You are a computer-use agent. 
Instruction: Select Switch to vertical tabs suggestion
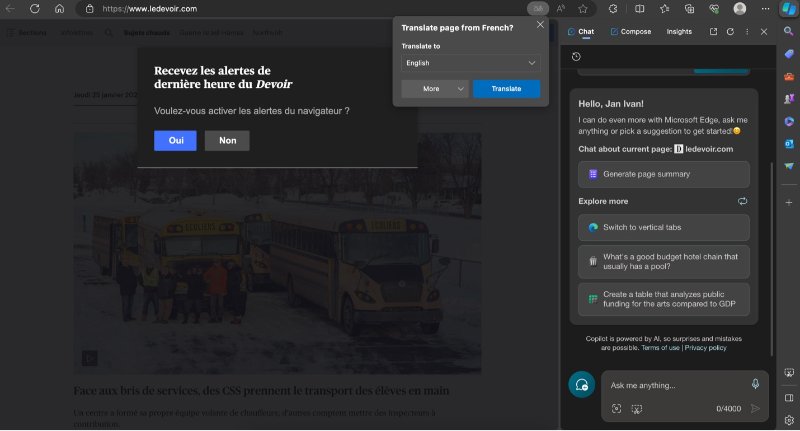tap(664, 227)
